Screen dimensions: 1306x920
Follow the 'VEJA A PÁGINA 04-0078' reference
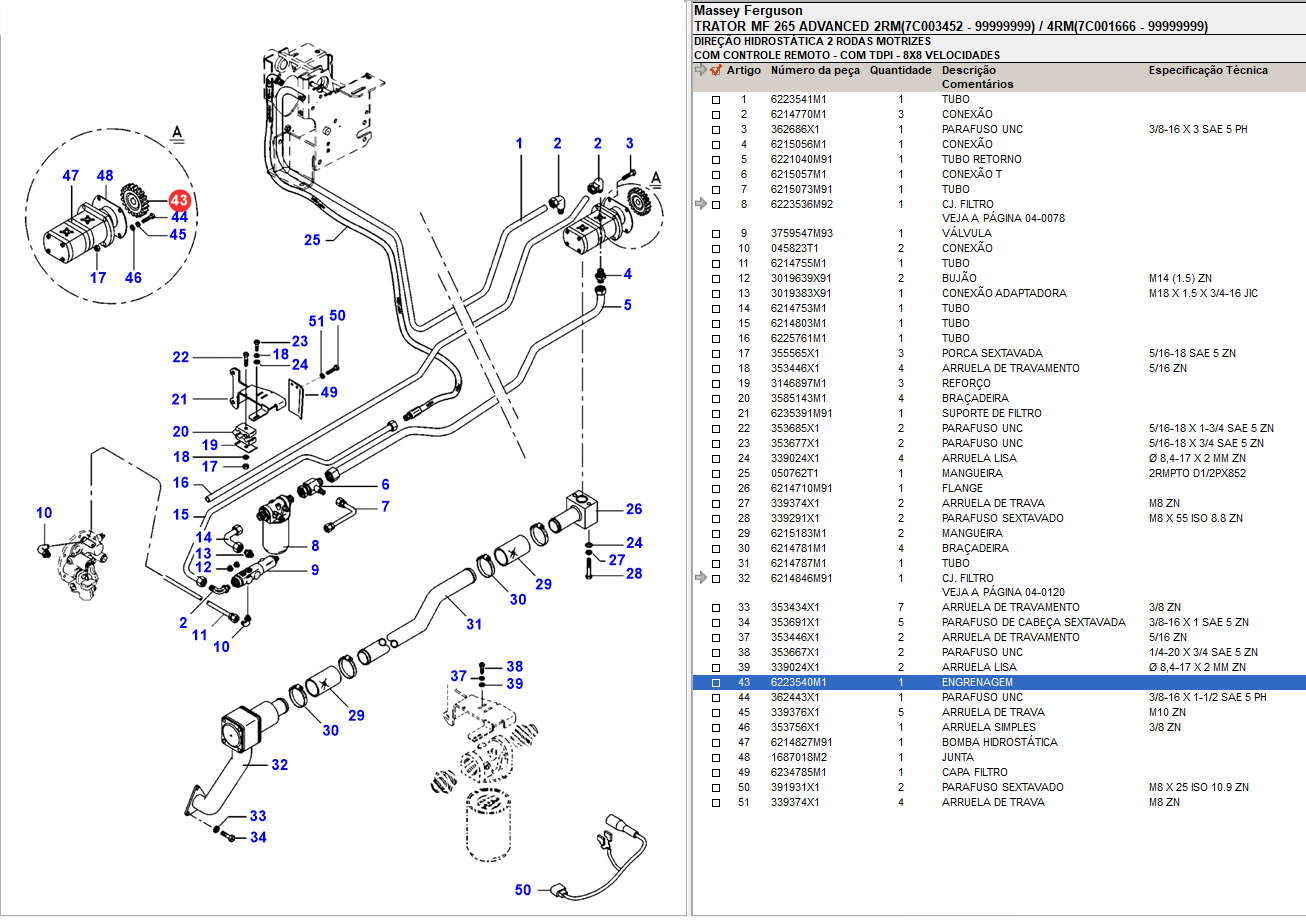pos(1002,218)
